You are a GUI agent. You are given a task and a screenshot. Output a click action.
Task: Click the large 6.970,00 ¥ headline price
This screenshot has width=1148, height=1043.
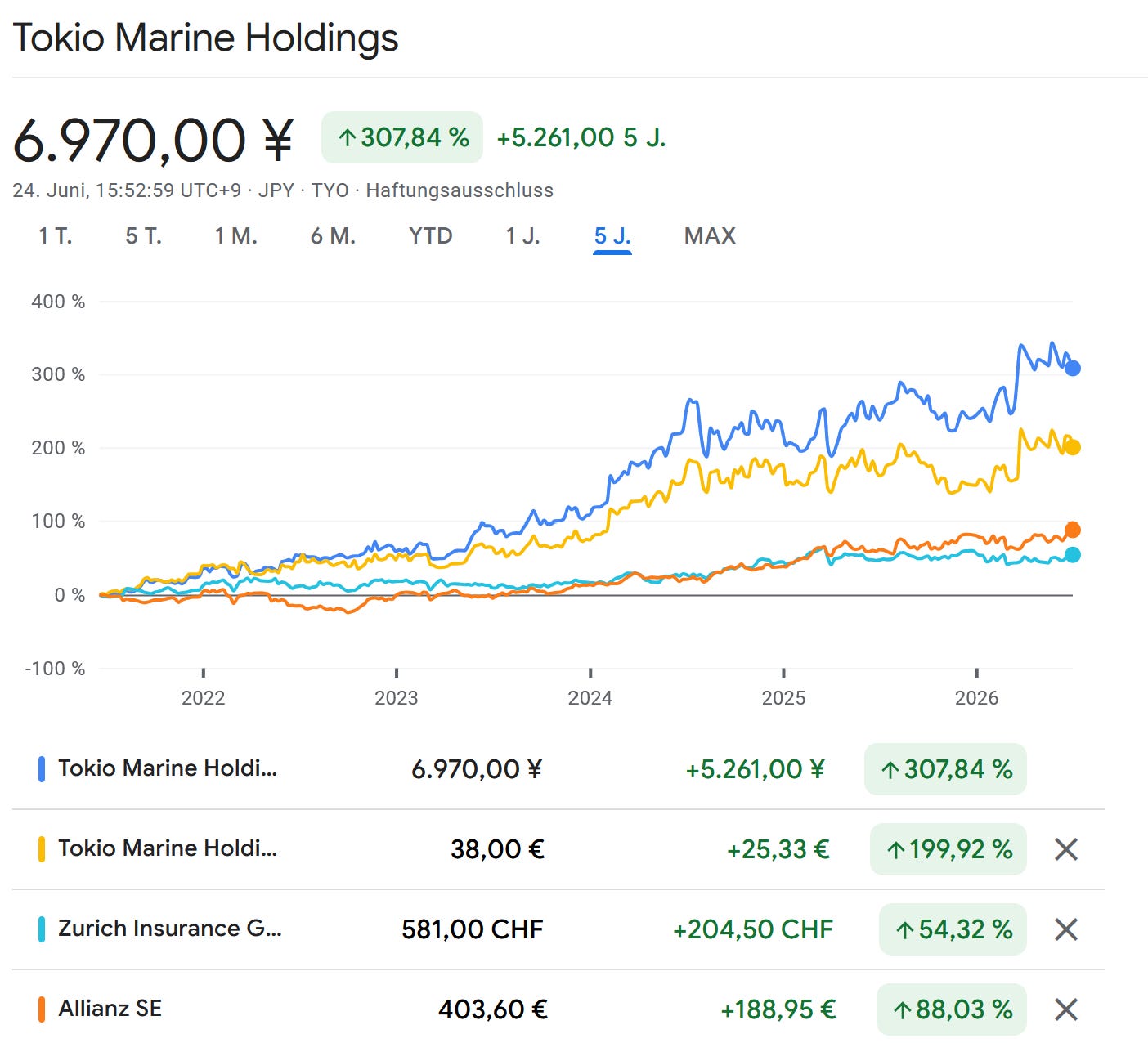pos(153,140)
